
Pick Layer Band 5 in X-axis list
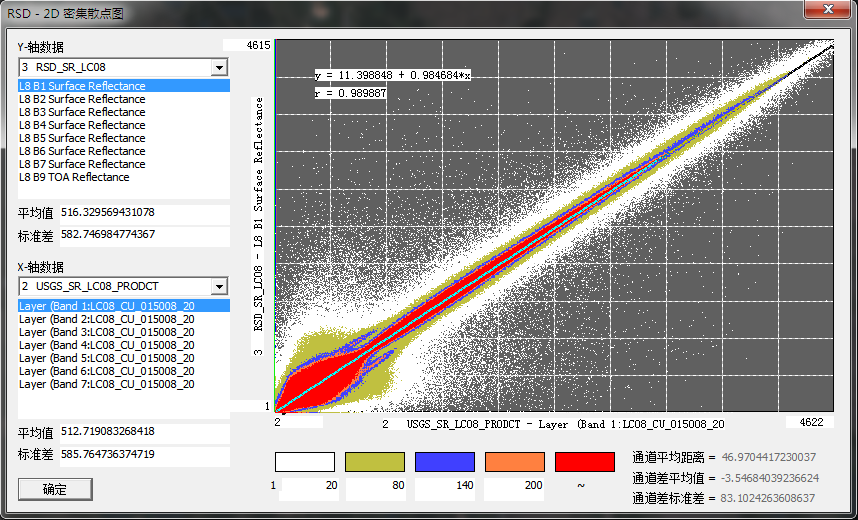(x=106, y=358)
